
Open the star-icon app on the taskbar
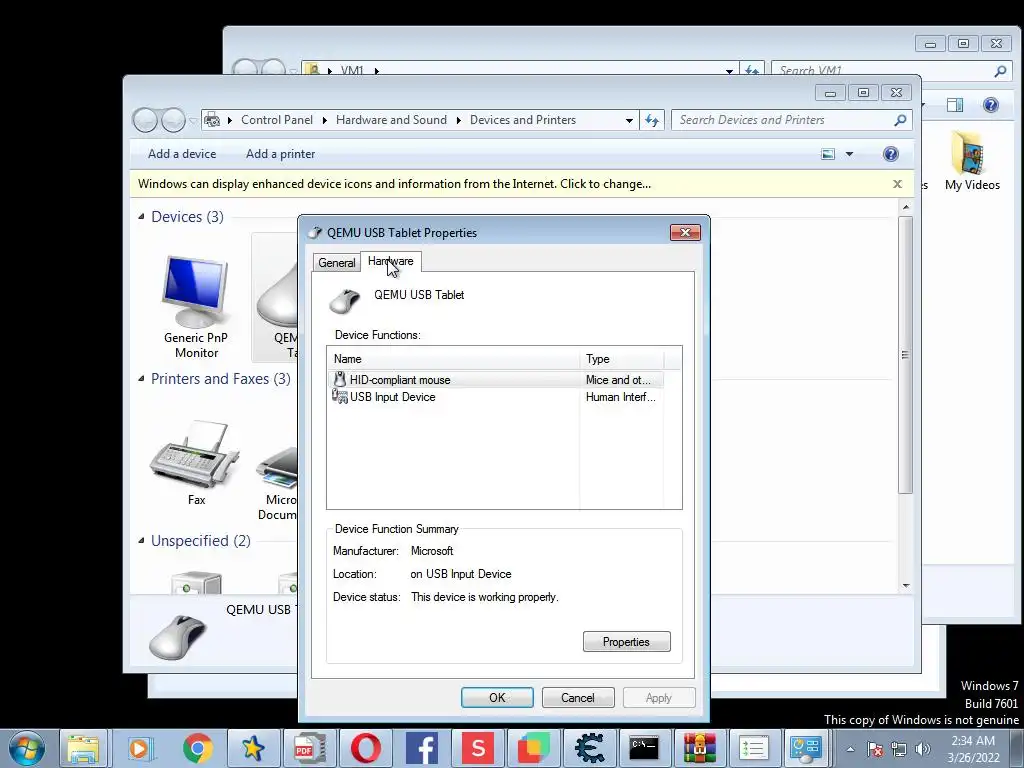253,748
